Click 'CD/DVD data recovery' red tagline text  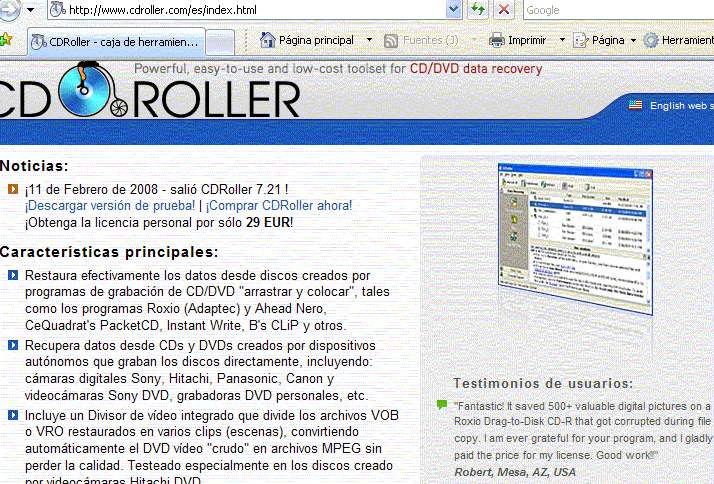pyautogui.click(x=476, y=69)
